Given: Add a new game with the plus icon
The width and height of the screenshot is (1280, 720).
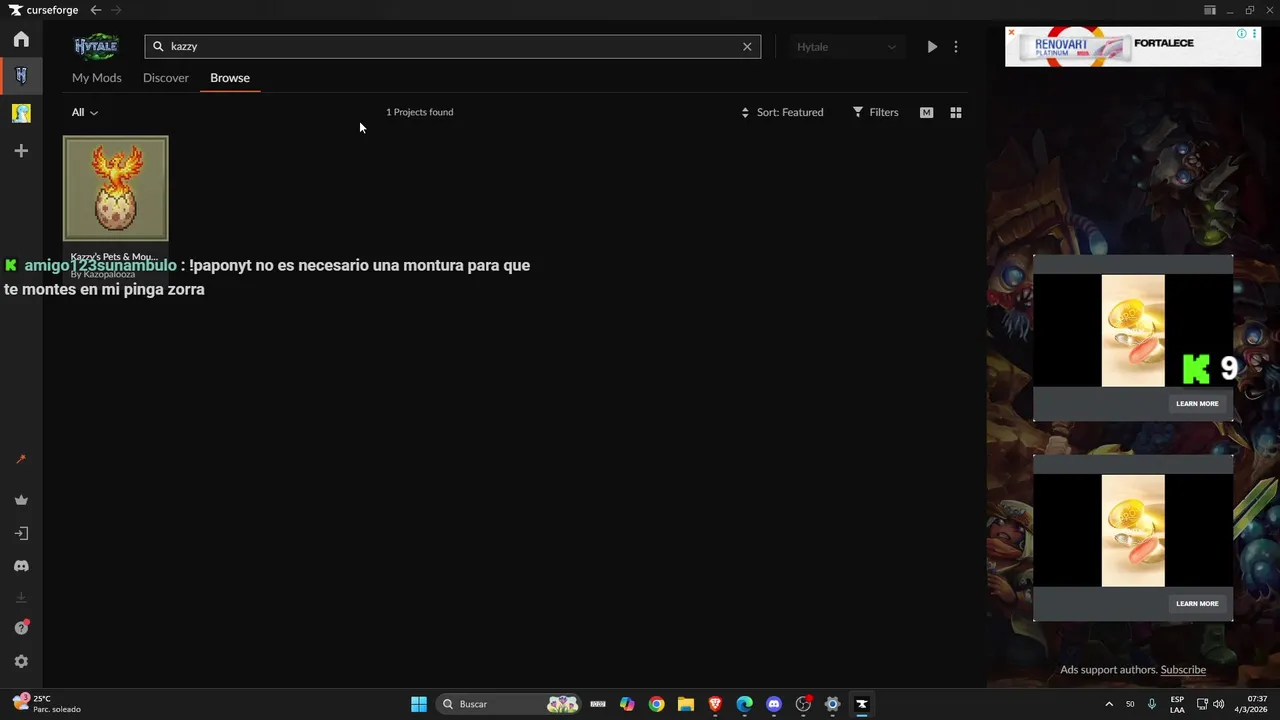Looking at the screenshot, I should pos(21,151).
